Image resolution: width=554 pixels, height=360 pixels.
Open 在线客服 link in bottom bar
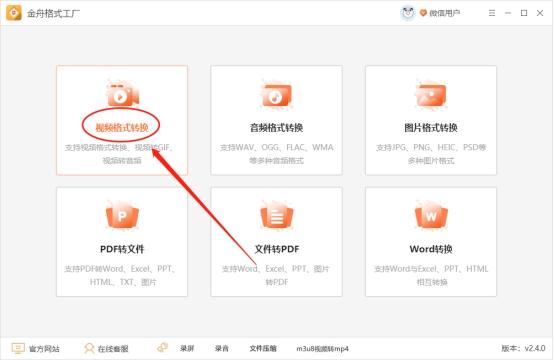[113, 349]
